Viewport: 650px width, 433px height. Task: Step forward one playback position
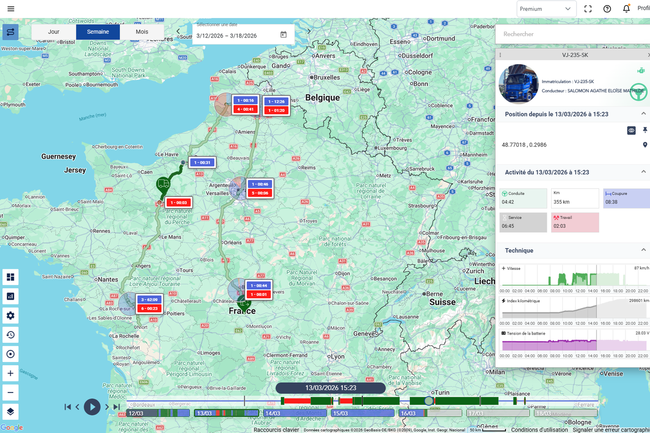click(x=107, y=407)
